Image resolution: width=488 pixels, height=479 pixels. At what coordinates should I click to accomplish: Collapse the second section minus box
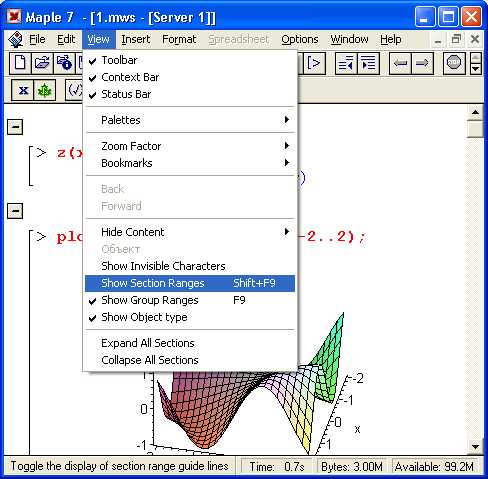15,211
